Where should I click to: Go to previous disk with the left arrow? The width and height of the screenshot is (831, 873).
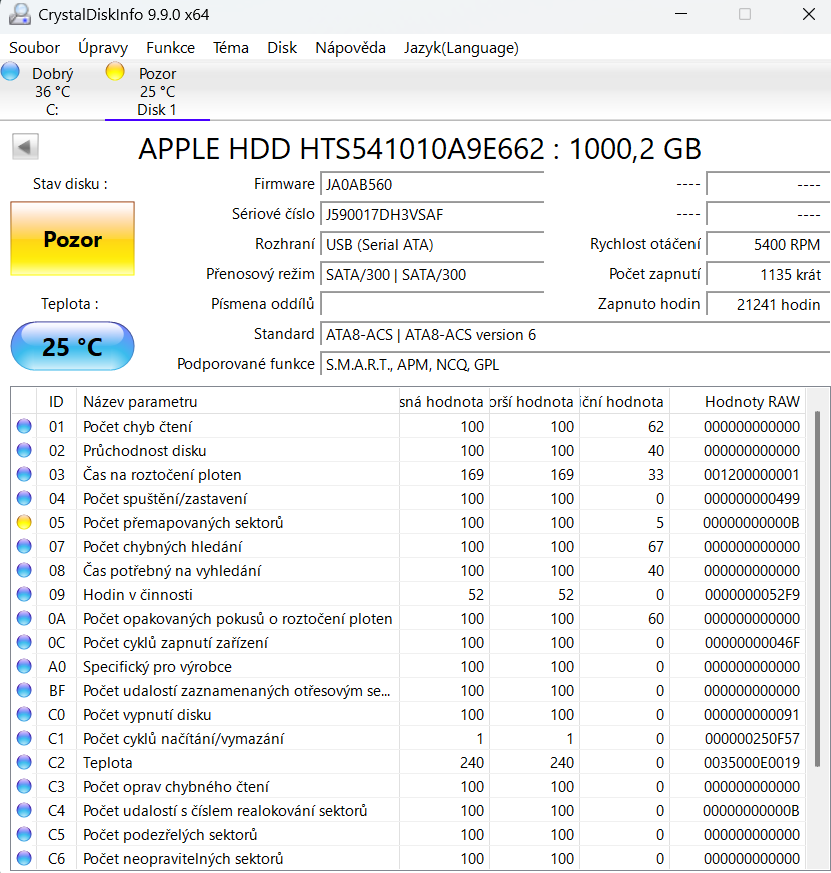pyautogui.click(x=25, y=147)
